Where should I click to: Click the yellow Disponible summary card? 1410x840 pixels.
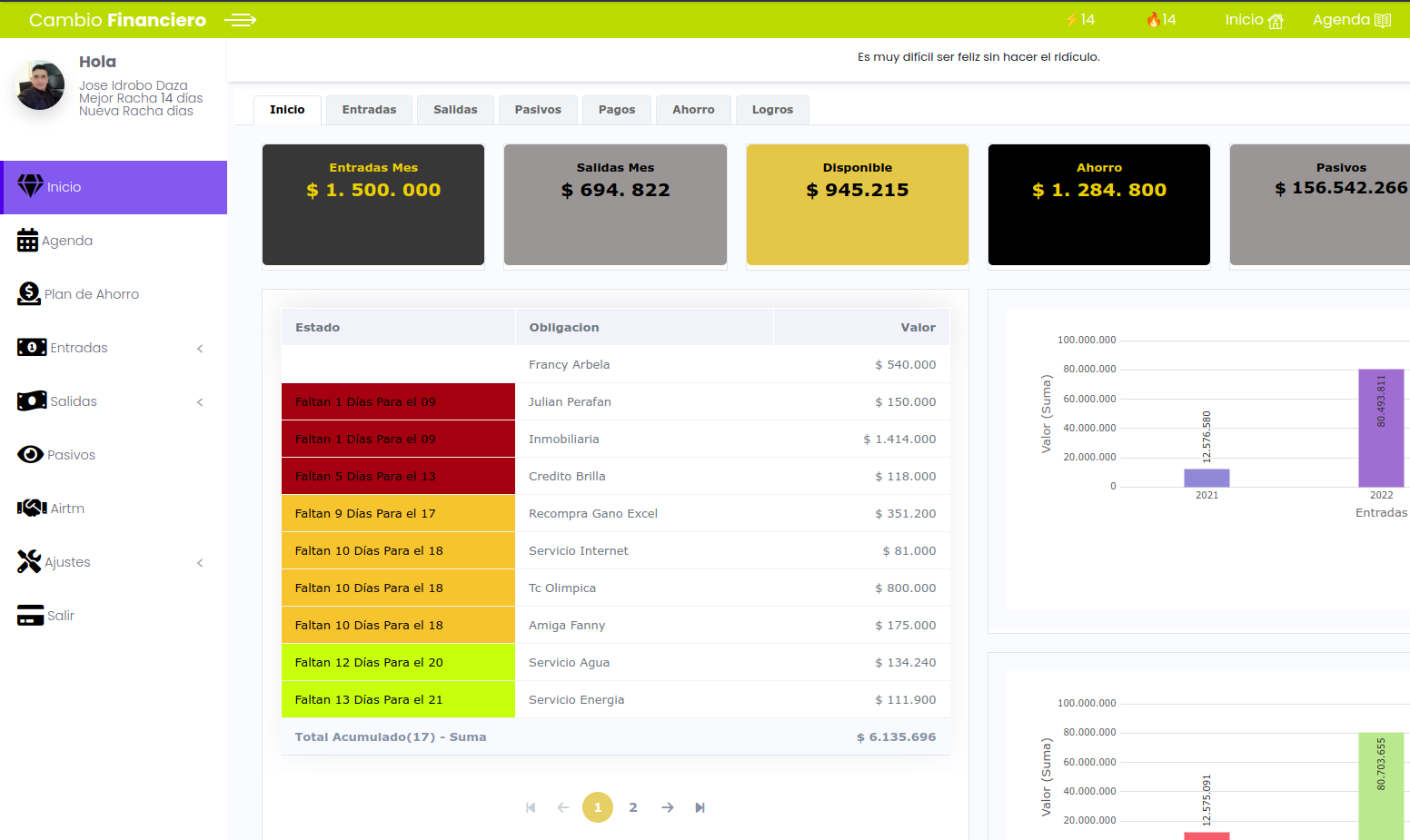pos(857,204)
